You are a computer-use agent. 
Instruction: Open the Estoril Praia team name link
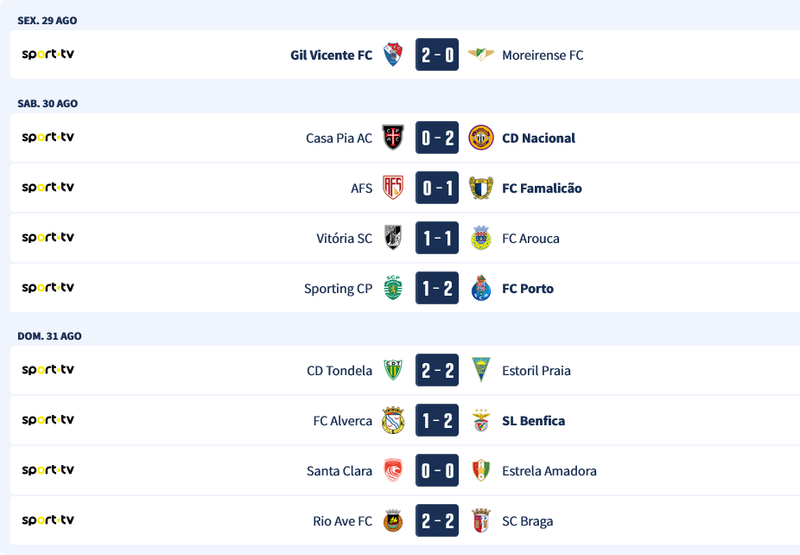click(x=536, y=371)
